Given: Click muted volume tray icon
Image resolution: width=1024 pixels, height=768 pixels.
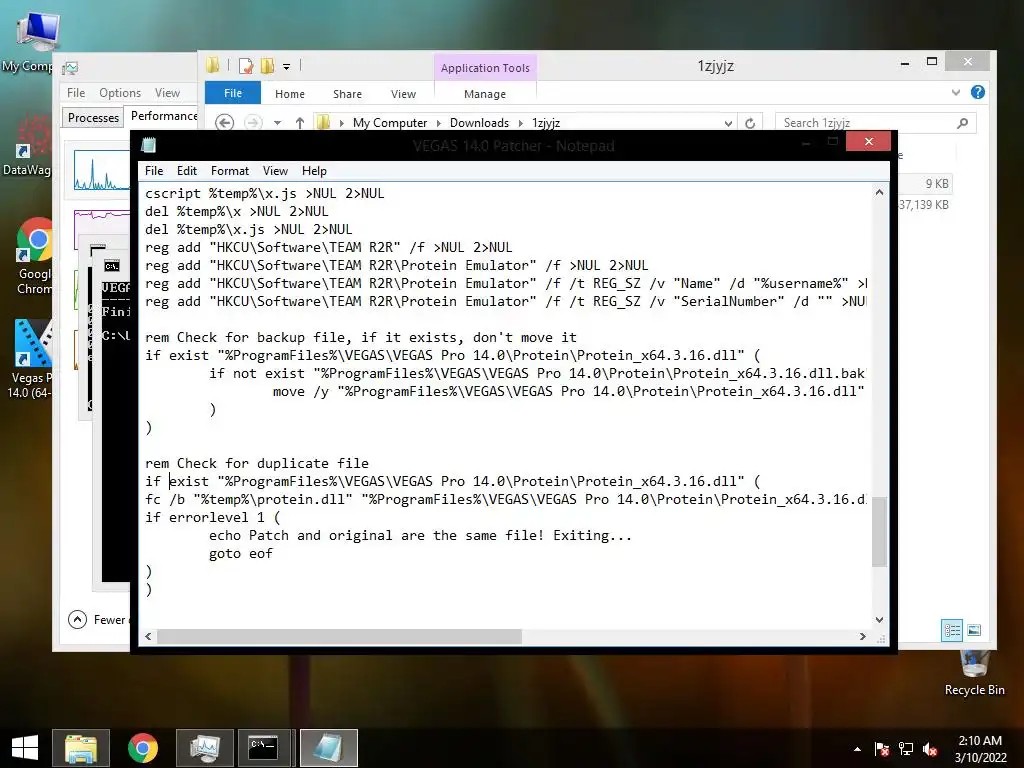Looking at the screenshot, I should point(930,749).
